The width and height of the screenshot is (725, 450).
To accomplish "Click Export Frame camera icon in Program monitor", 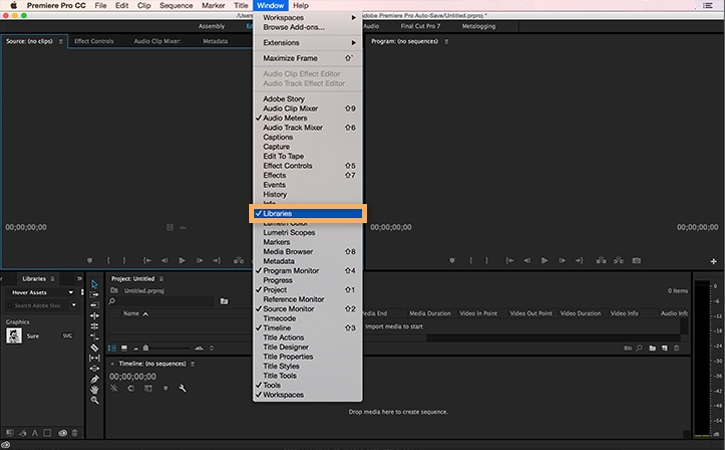I will point(637,261).
